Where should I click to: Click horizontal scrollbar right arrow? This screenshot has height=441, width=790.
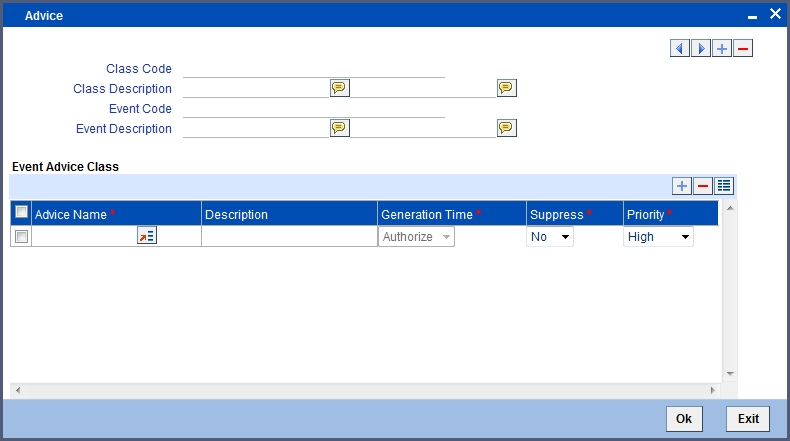pyautogui.click(x=712, y=390)
